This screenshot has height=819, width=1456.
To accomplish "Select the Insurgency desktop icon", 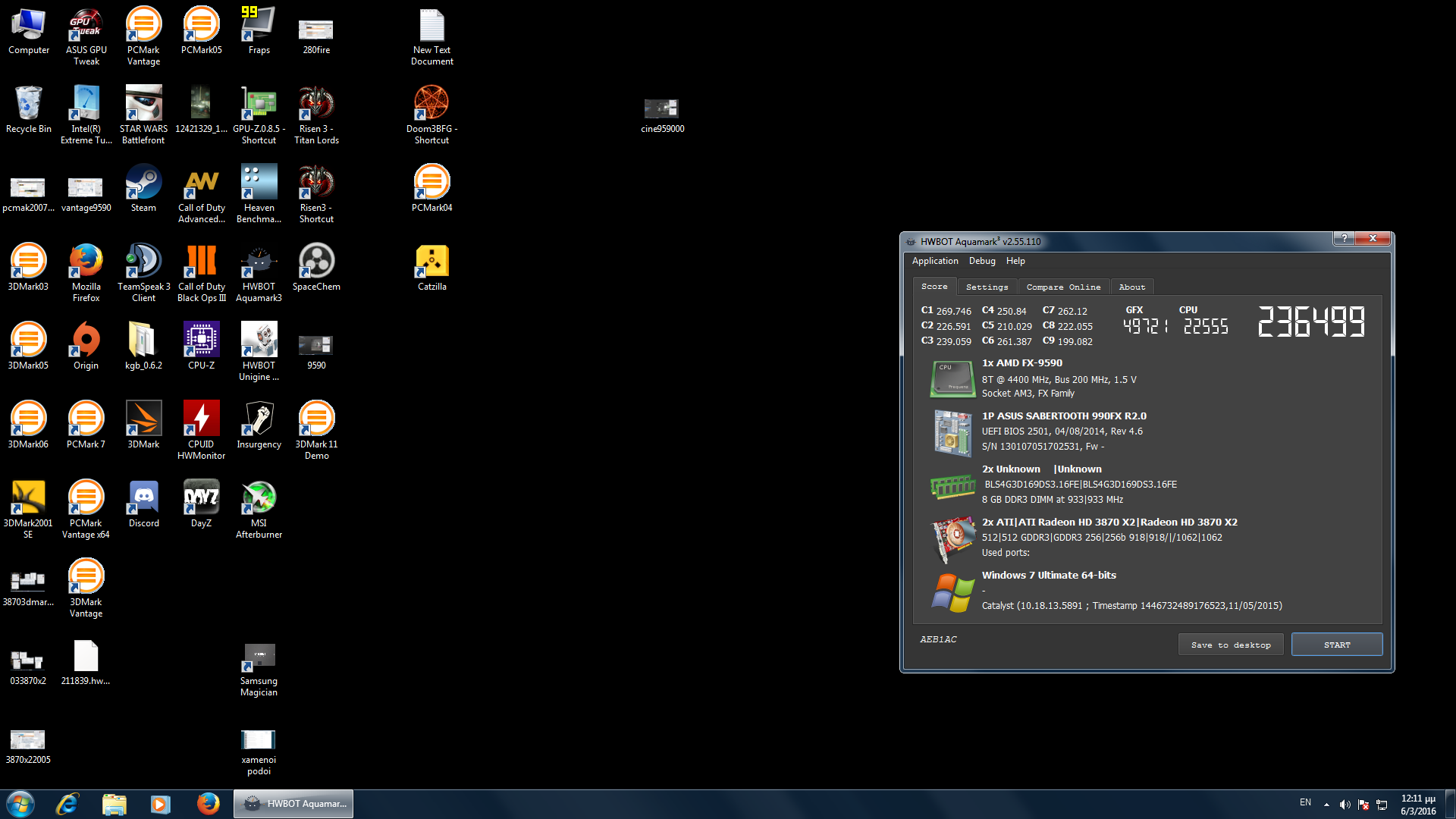I will (259, 425).
